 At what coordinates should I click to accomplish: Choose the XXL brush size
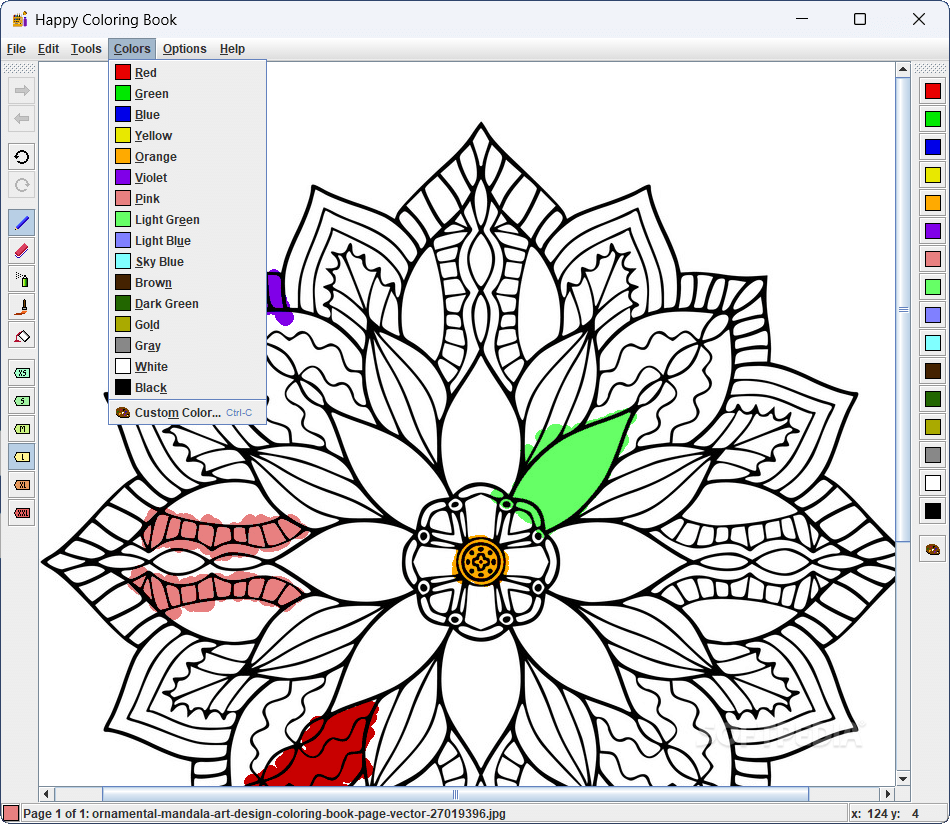(22, 513)
